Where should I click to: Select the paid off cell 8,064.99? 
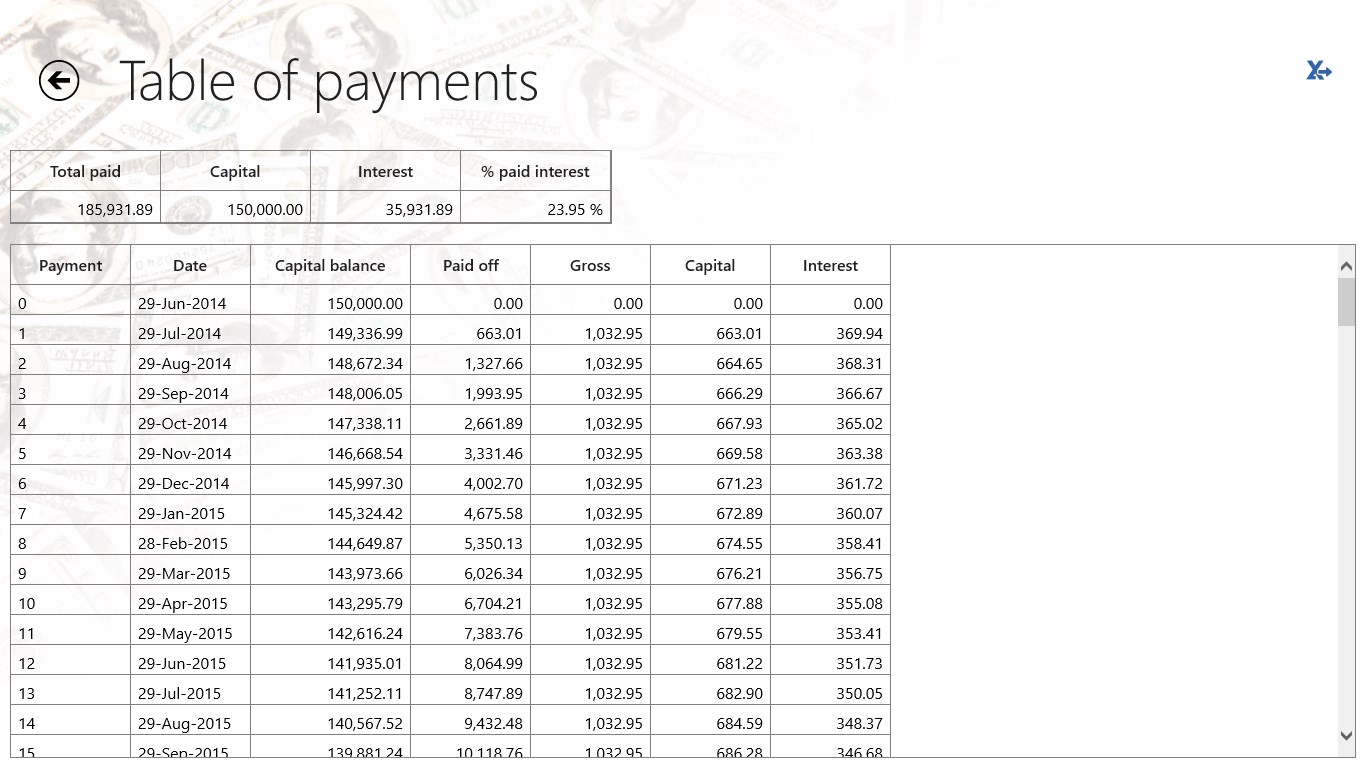(493, 664)
